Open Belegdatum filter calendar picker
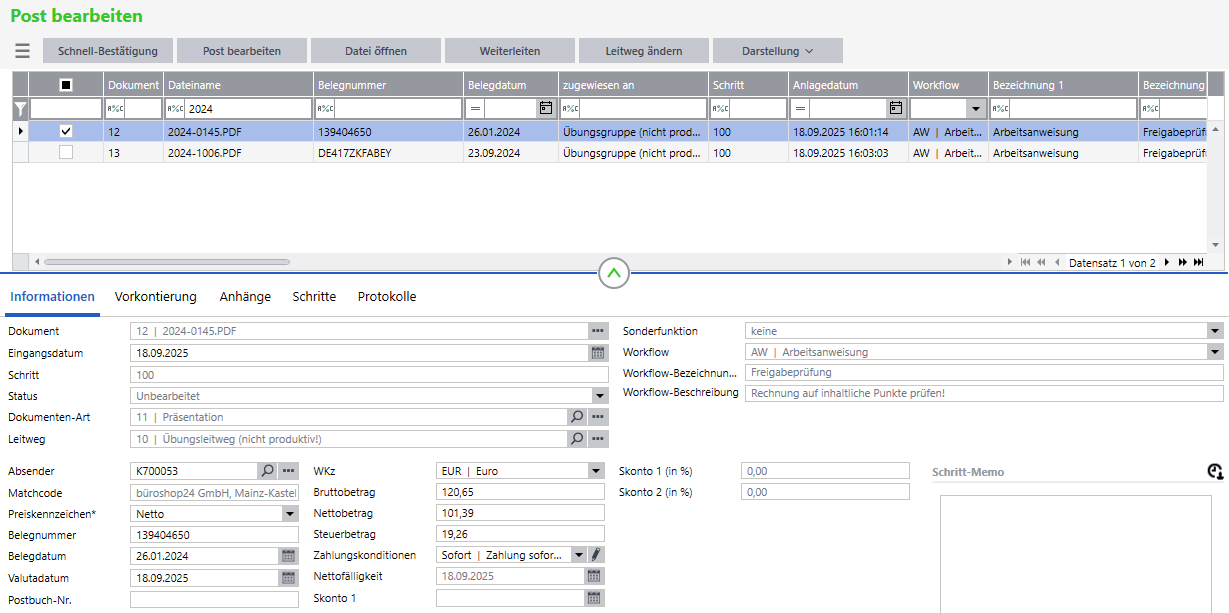 click(546, 108)
